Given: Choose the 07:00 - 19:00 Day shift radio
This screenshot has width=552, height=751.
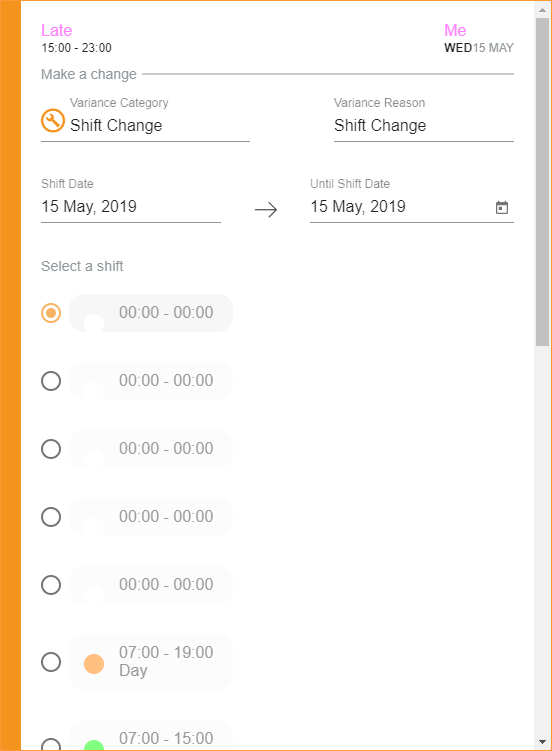Looking at the screenshot, I should (51, 662).
